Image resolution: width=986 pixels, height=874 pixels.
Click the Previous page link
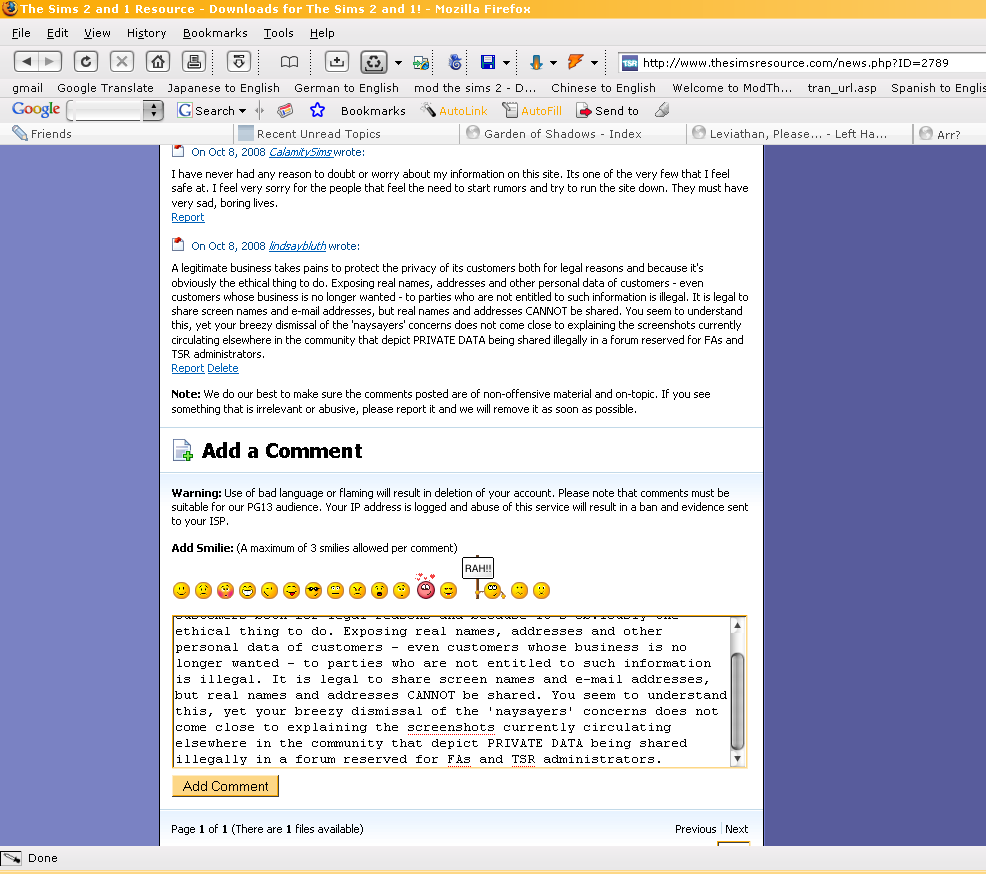[695, 829]
